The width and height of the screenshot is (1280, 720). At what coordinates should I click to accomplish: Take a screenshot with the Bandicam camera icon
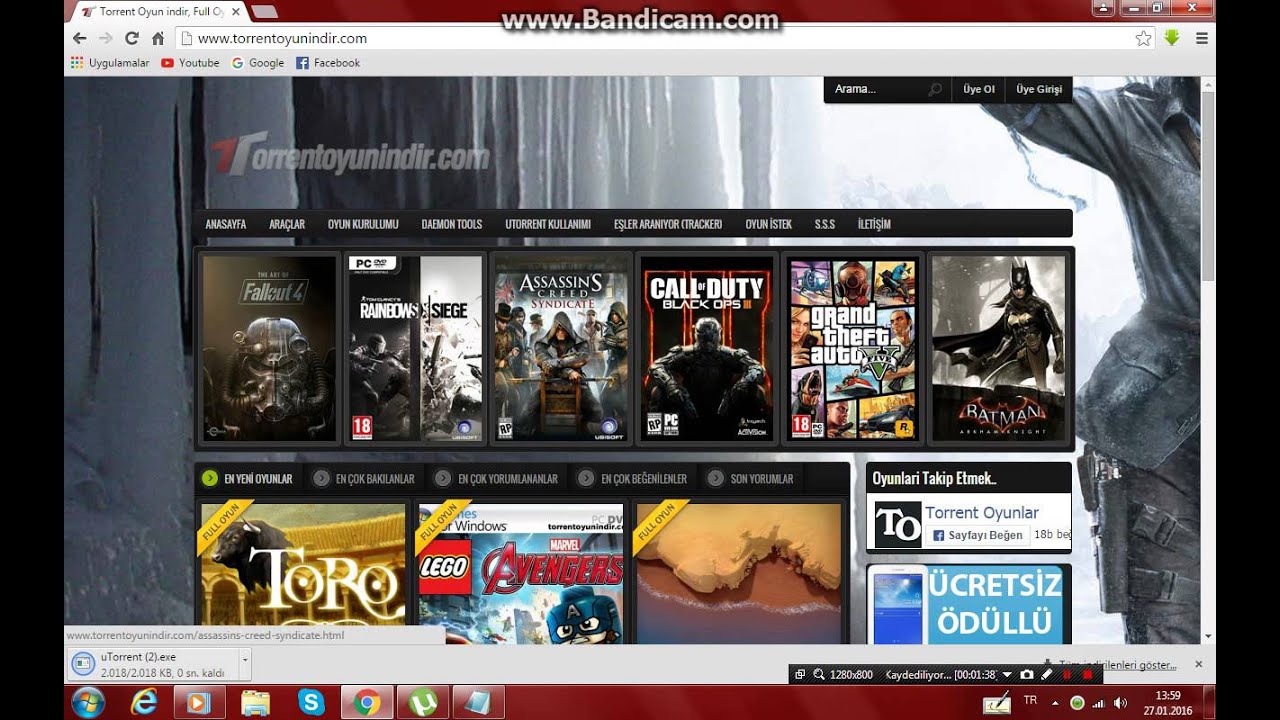1026,675
